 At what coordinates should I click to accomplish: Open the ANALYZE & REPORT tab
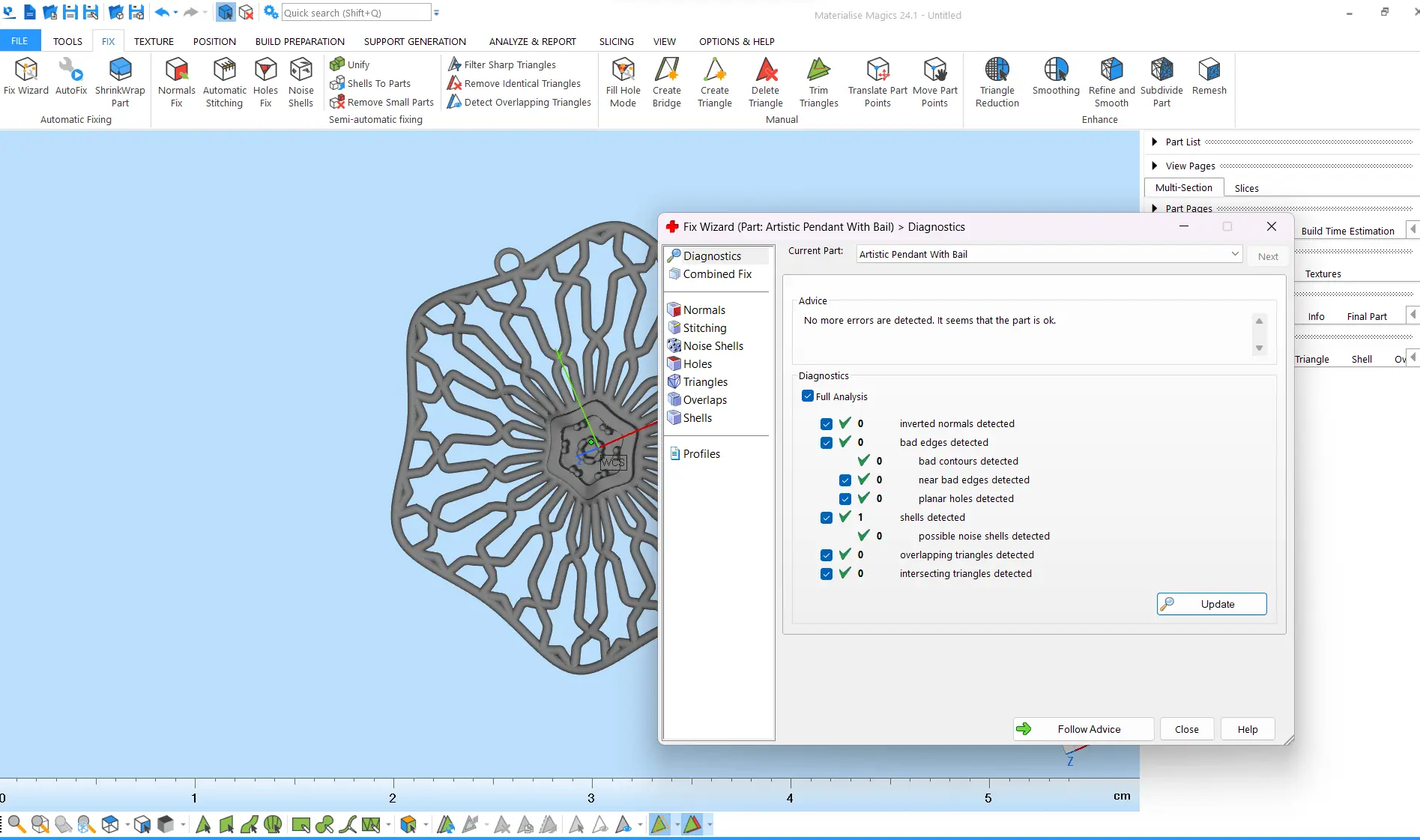(x=532, y=41)
